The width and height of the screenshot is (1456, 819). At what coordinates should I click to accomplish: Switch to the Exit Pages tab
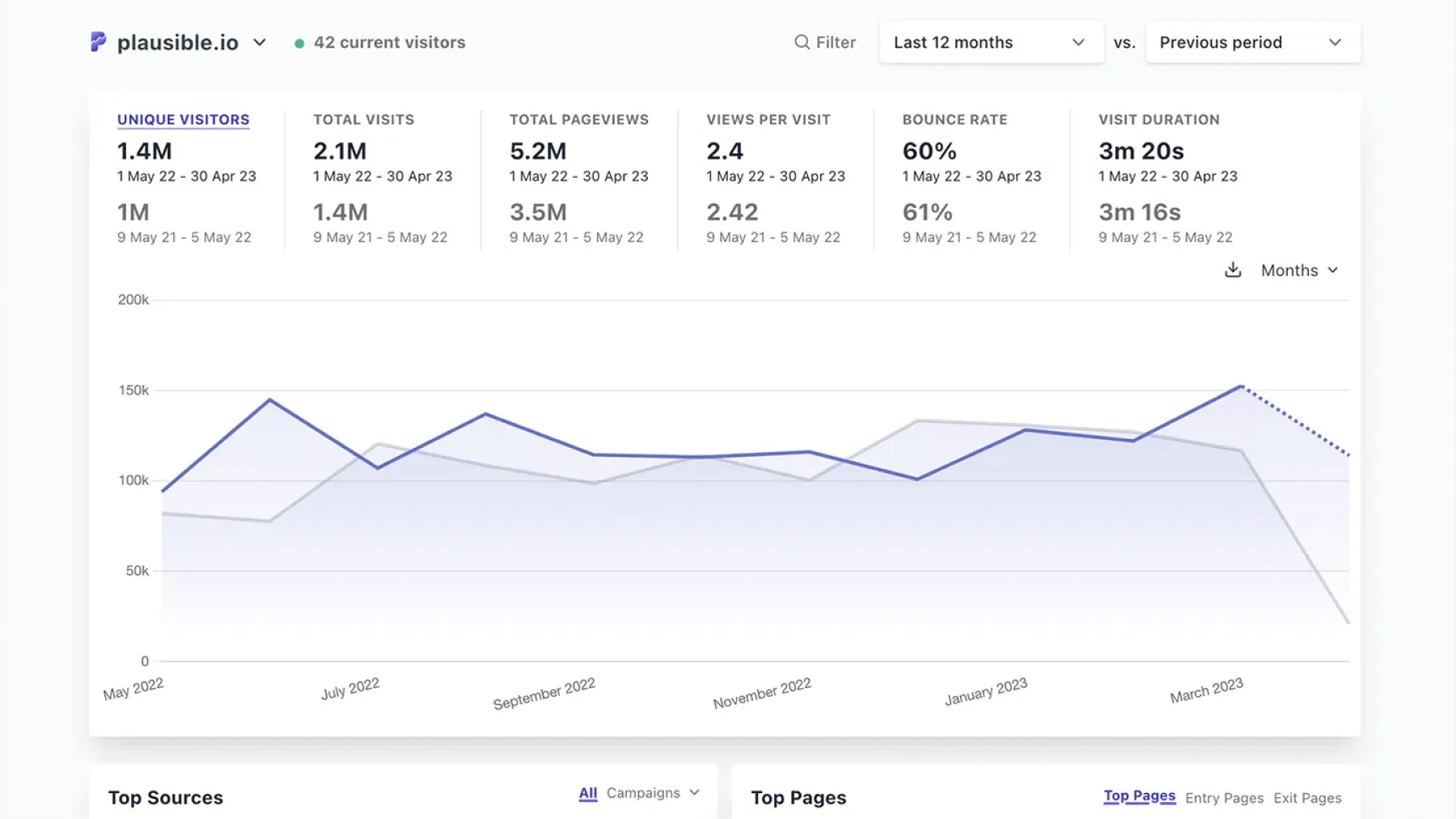click(x=1307, y=798)
